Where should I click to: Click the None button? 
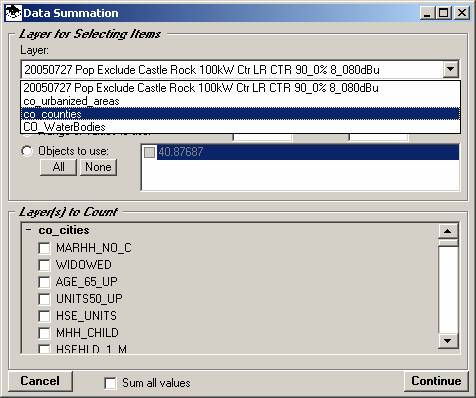point(98,167)
